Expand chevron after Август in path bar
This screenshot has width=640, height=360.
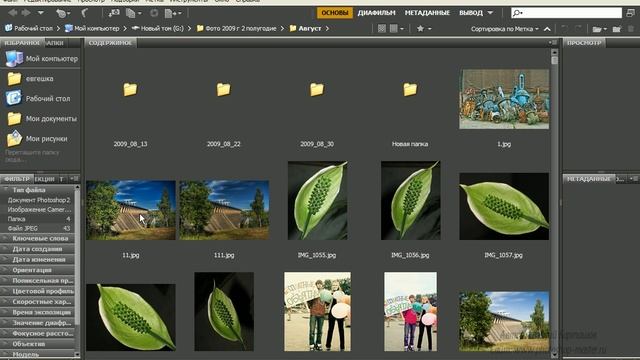327,29
